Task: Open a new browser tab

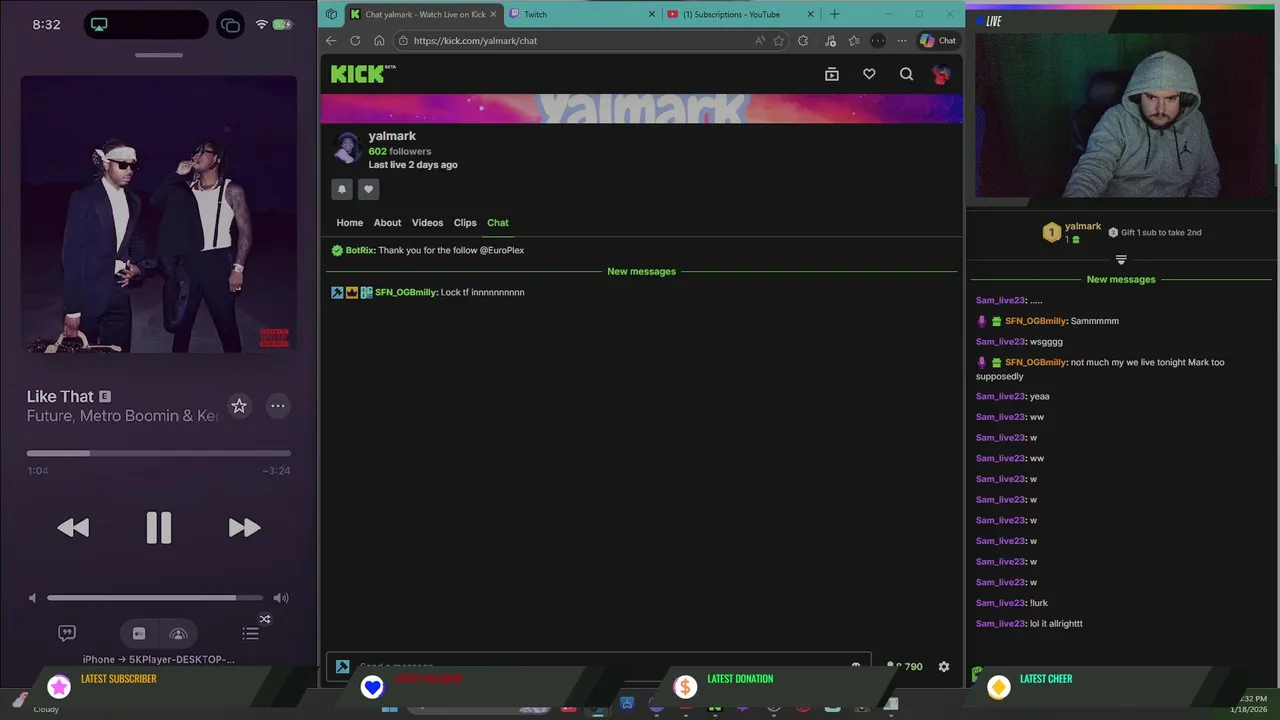Action: pyautogui.click(x=835, y=14)
